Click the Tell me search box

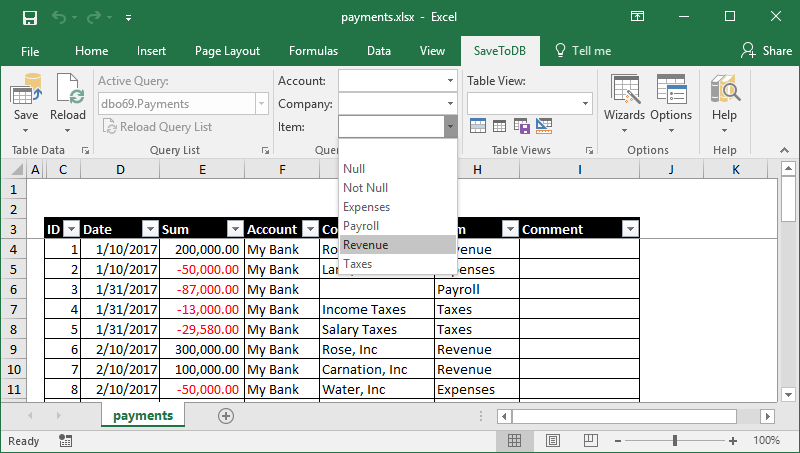583,51
